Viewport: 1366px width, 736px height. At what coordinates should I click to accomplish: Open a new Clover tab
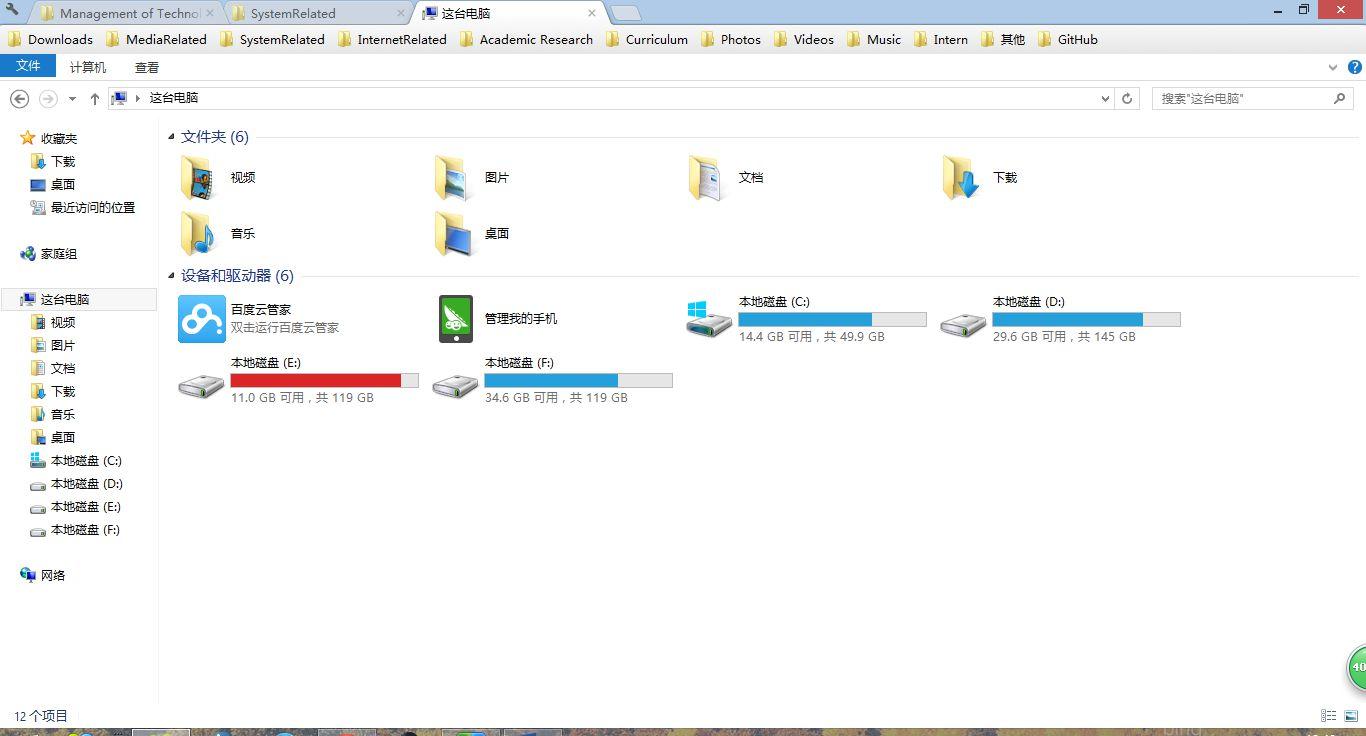click(x=625, y=13)
